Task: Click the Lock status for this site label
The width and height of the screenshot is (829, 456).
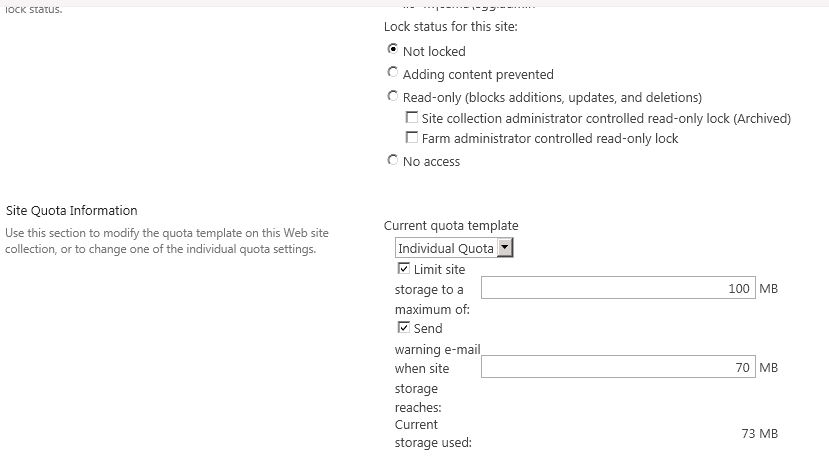Action: tap(450, 27)
